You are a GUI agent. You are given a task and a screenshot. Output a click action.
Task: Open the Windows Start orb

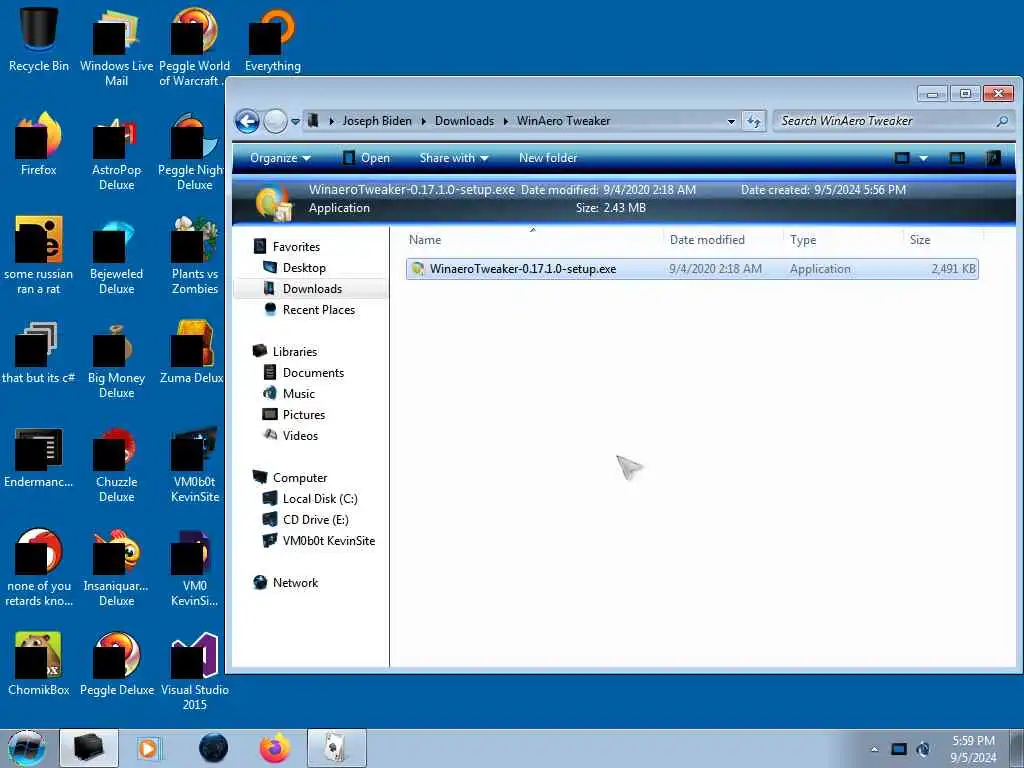point(26,748)
